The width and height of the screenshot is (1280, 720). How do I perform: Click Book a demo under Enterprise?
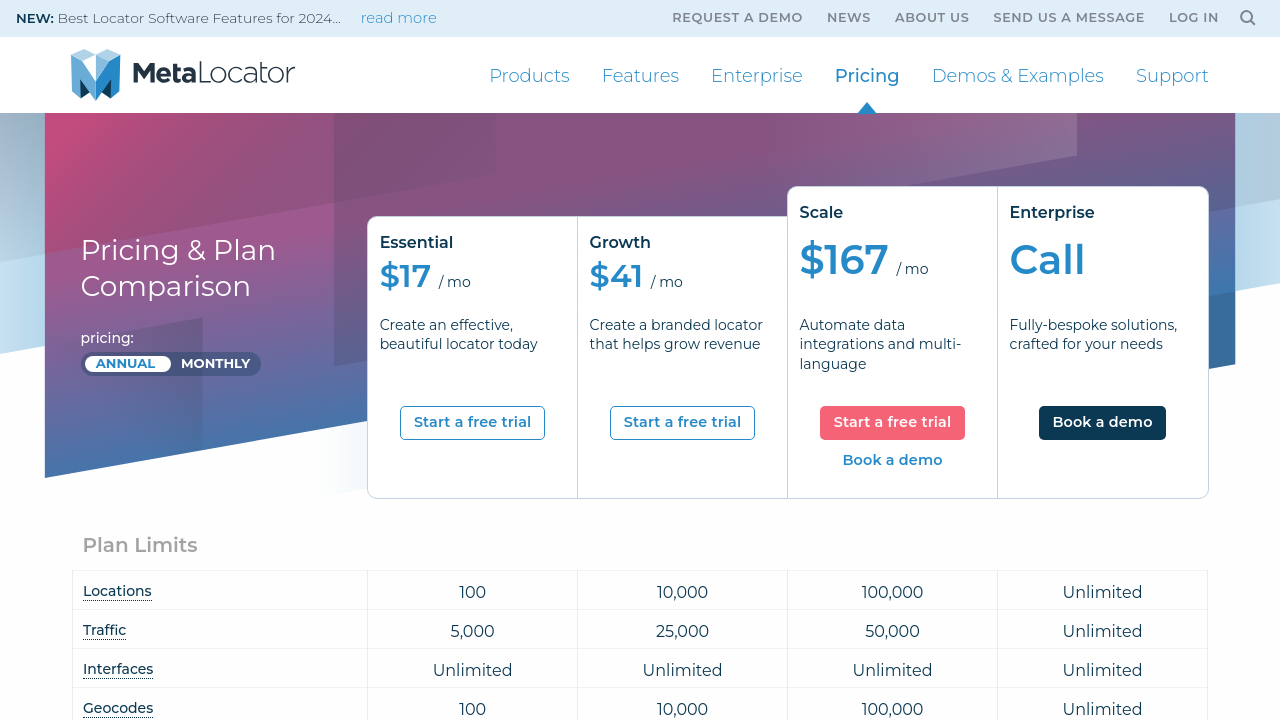pyautogui.click(x=1102, y=423)
